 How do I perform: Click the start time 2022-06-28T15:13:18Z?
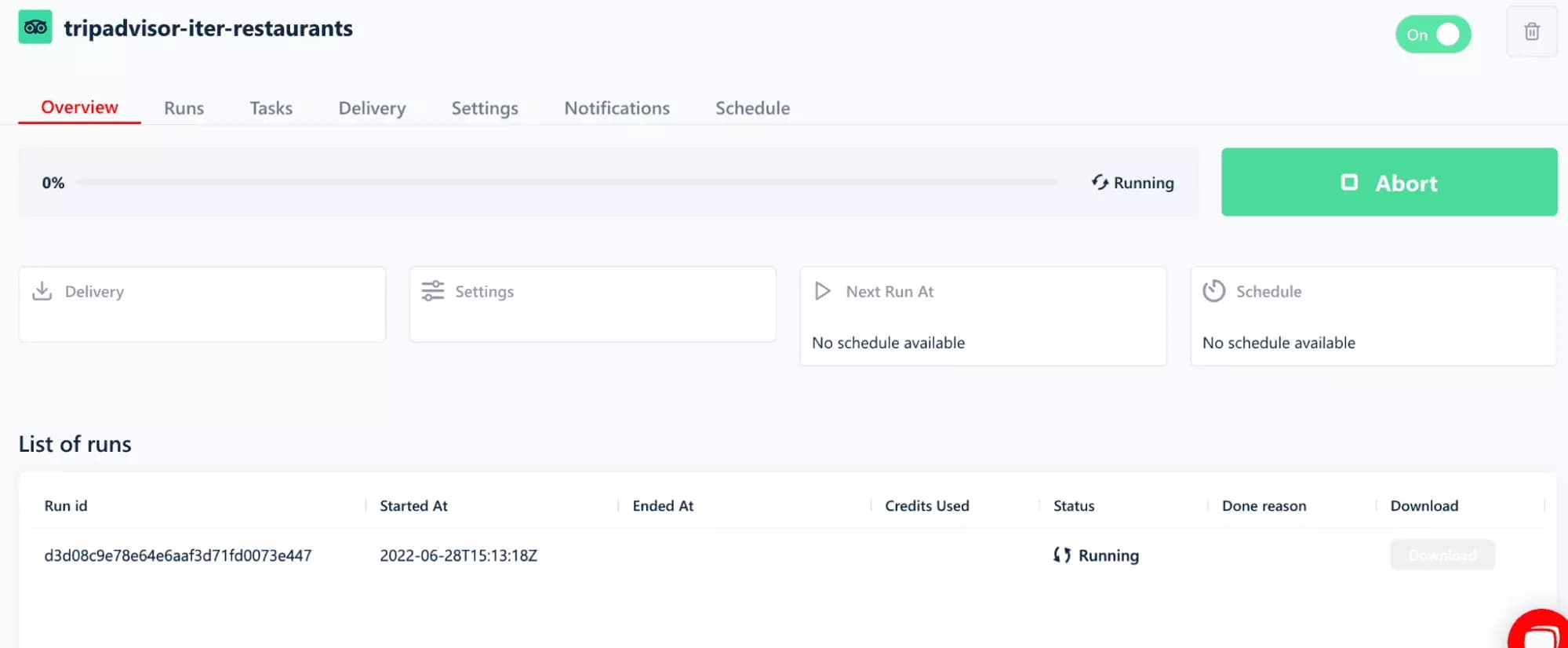pyautogui.click(x=459, y=555)
